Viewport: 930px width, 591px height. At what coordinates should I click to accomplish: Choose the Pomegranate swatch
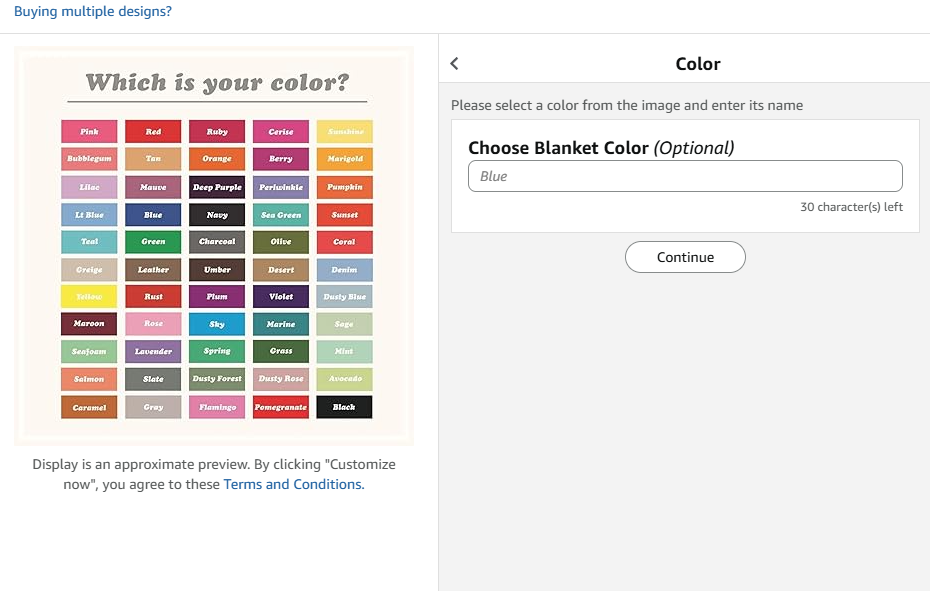pos(281,407)
